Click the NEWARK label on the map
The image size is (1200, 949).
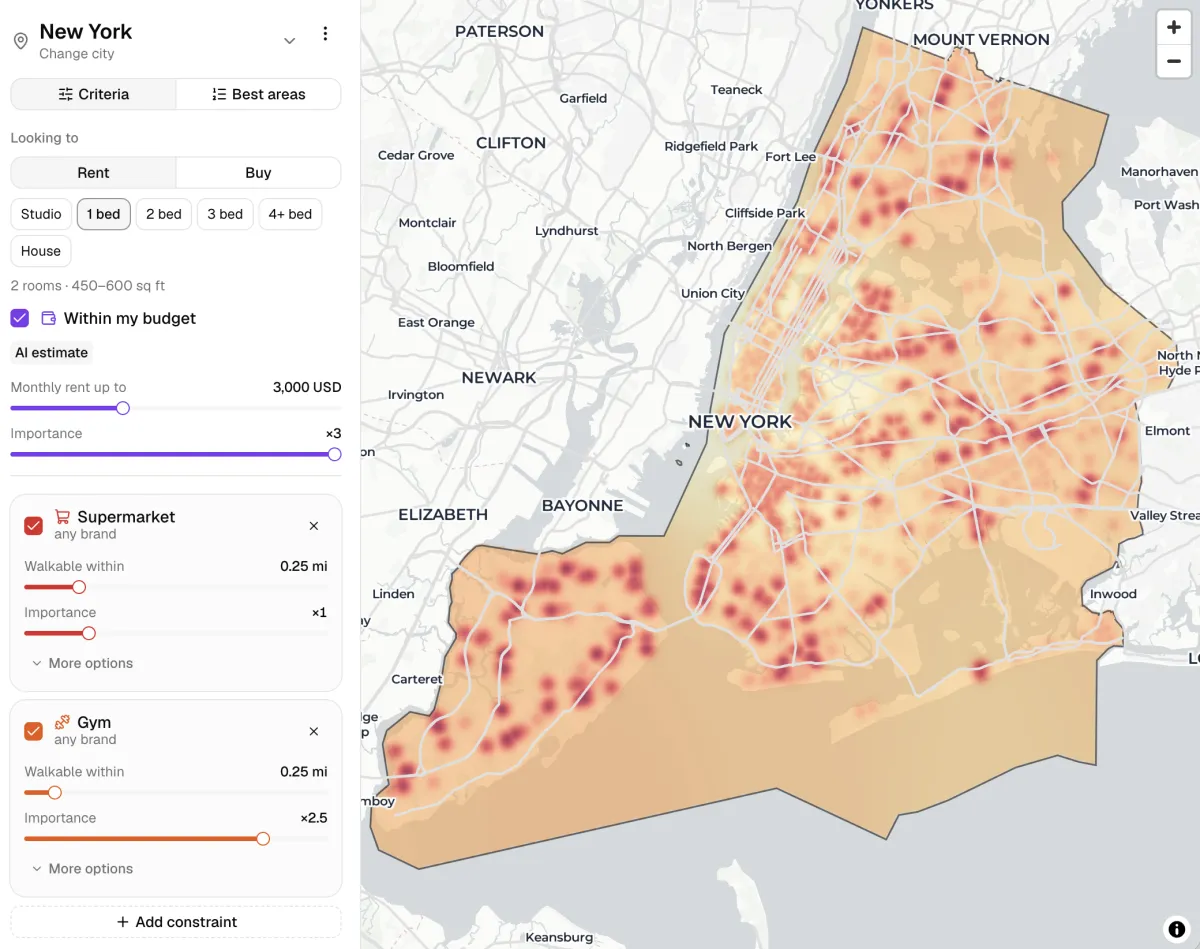point(499,378)
